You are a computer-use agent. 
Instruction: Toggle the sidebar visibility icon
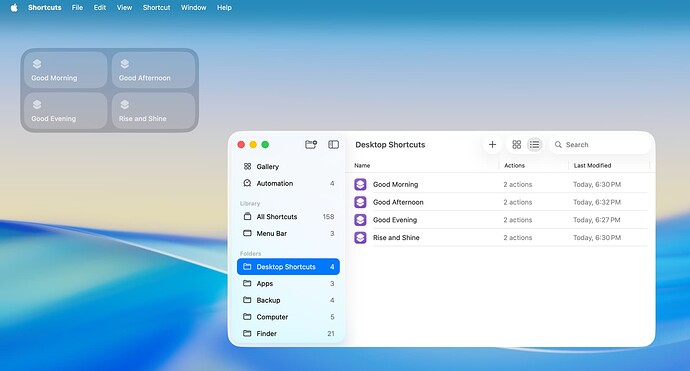click(334, 144)
